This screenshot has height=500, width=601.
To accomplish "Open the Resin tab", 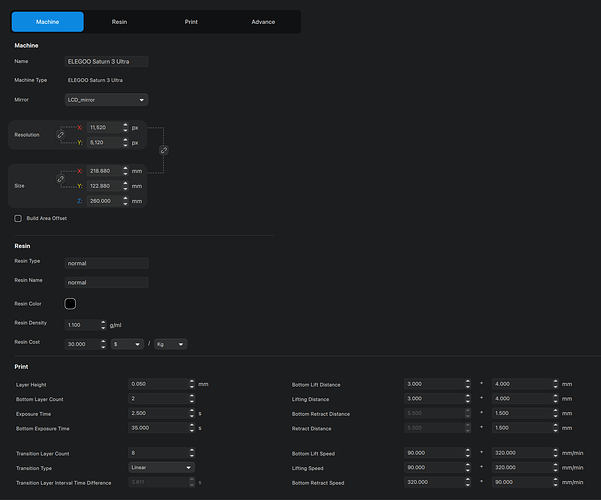I will (x=119, y=22).
